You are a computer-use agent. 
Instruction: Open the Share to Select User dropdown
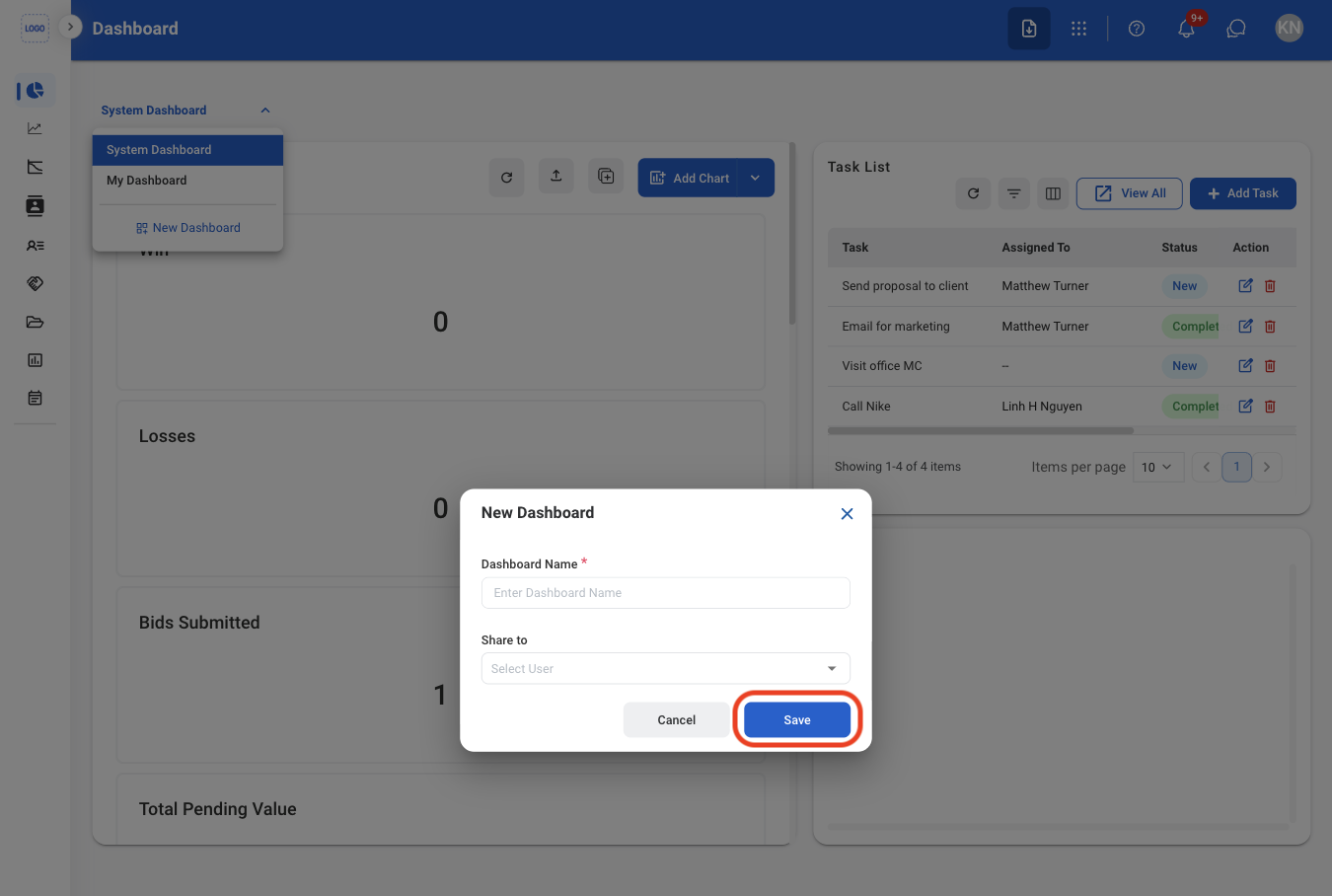(666, 669)
